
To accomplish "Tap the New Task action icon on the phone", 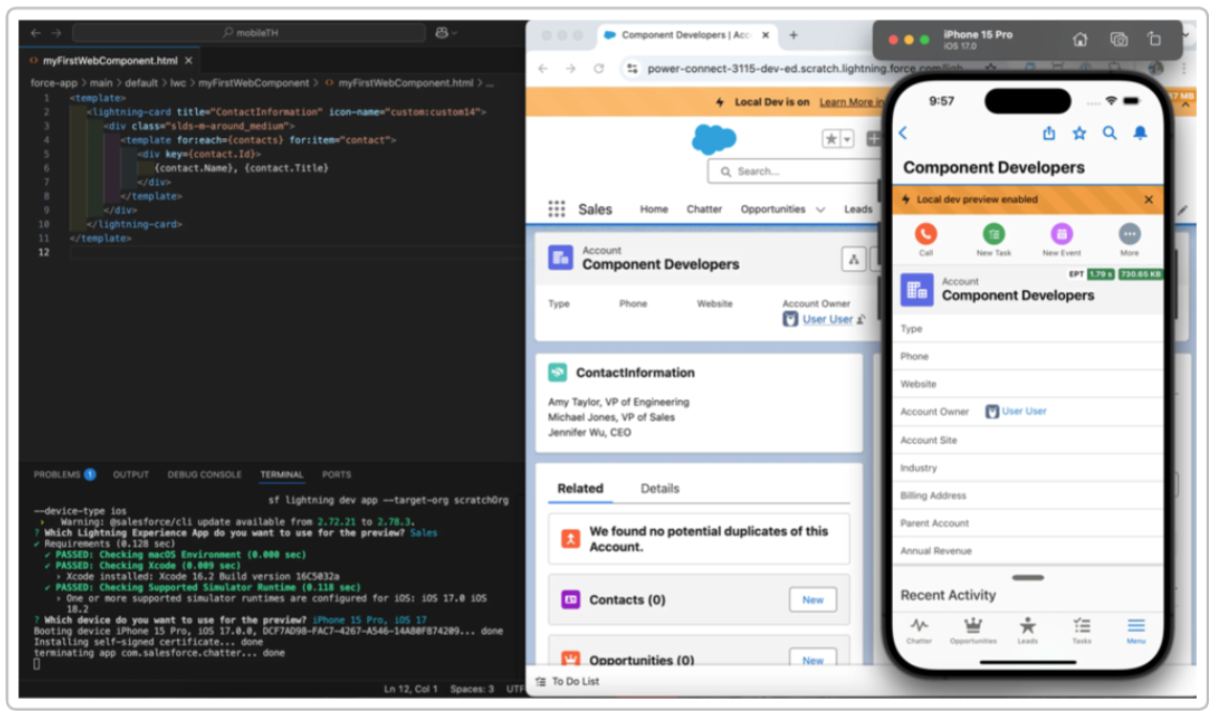I will click(993, 233).
